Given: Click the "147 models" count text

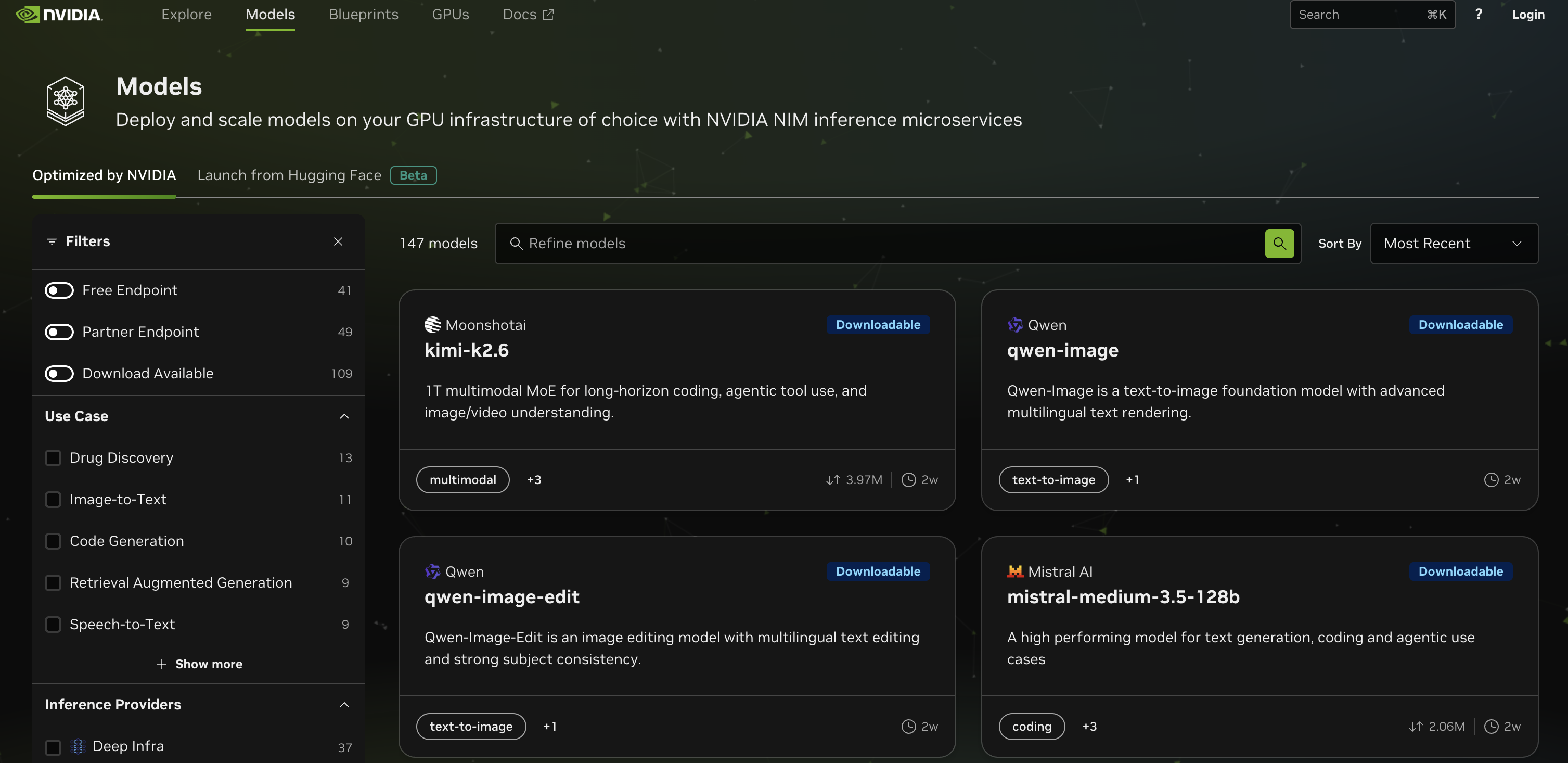Looking at the screenshot, I should click(438, 244).
